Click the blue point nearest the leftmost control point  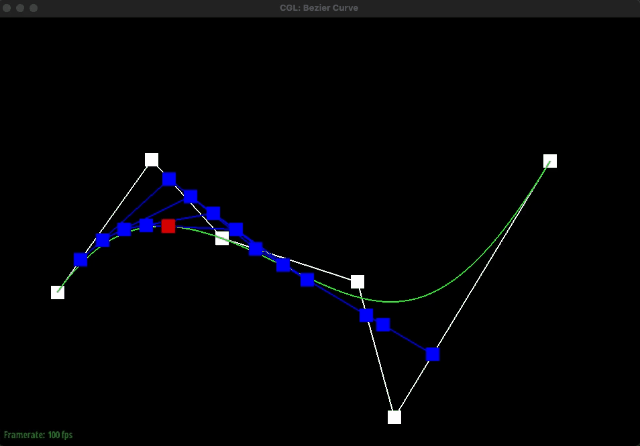[x=81, y=260]
